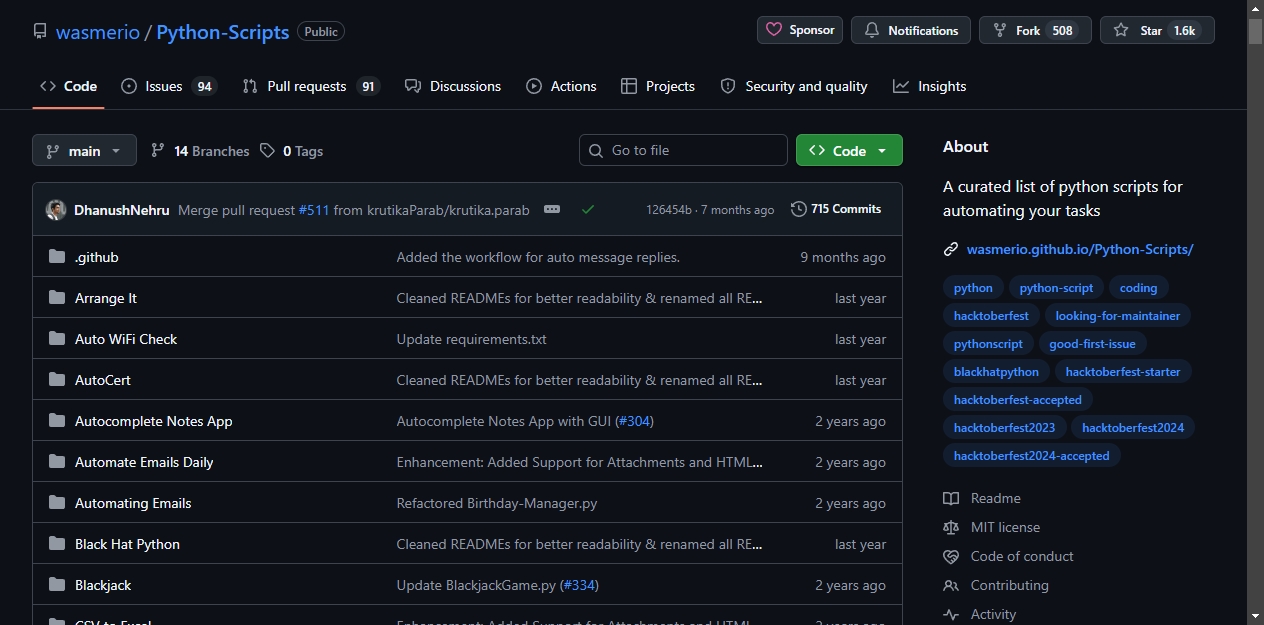Open the Black Hat Python folder

(x=128, y=544)
